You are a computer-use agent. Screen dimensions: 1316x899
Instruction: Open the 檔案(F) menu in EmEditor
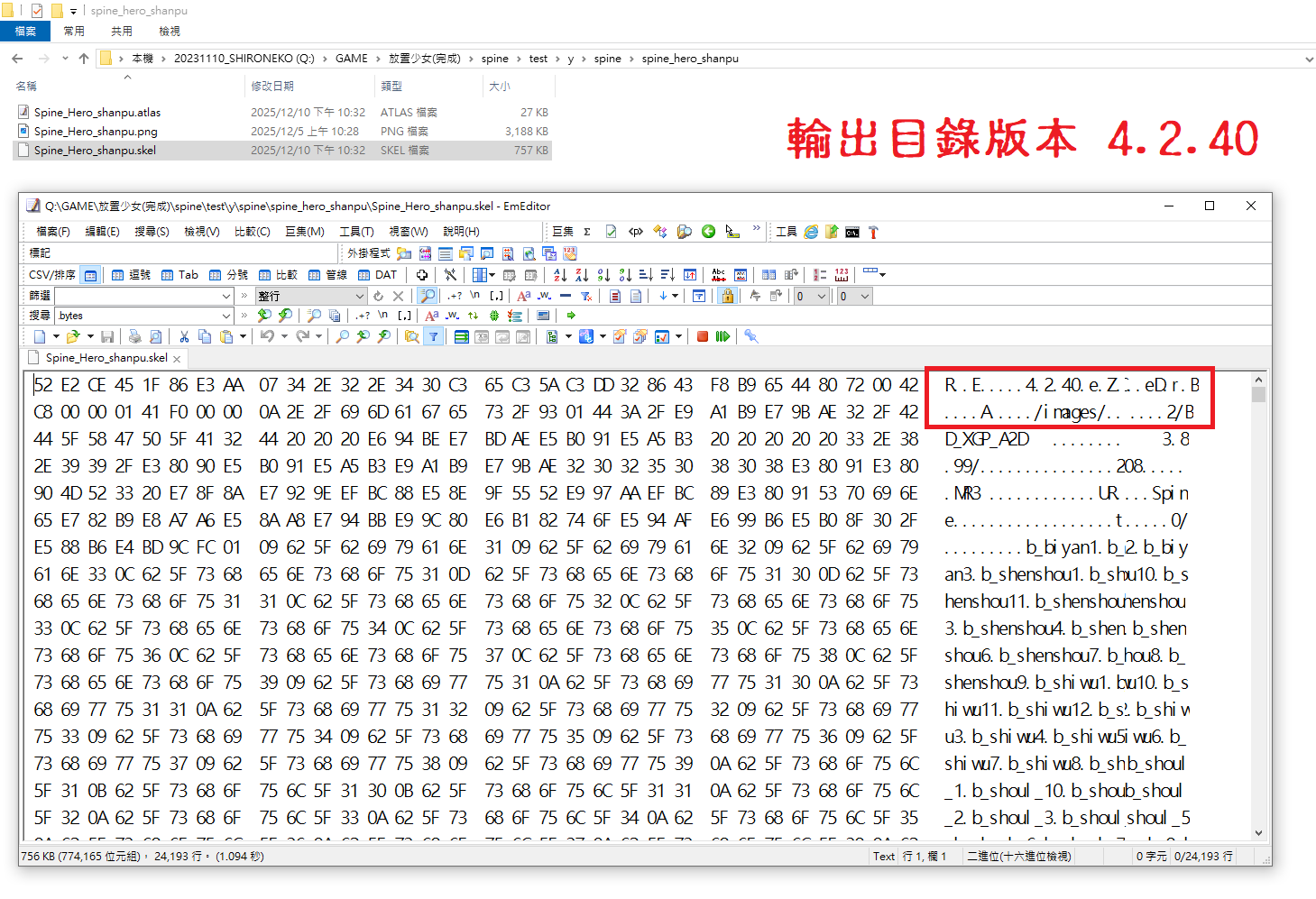(52, 233)
